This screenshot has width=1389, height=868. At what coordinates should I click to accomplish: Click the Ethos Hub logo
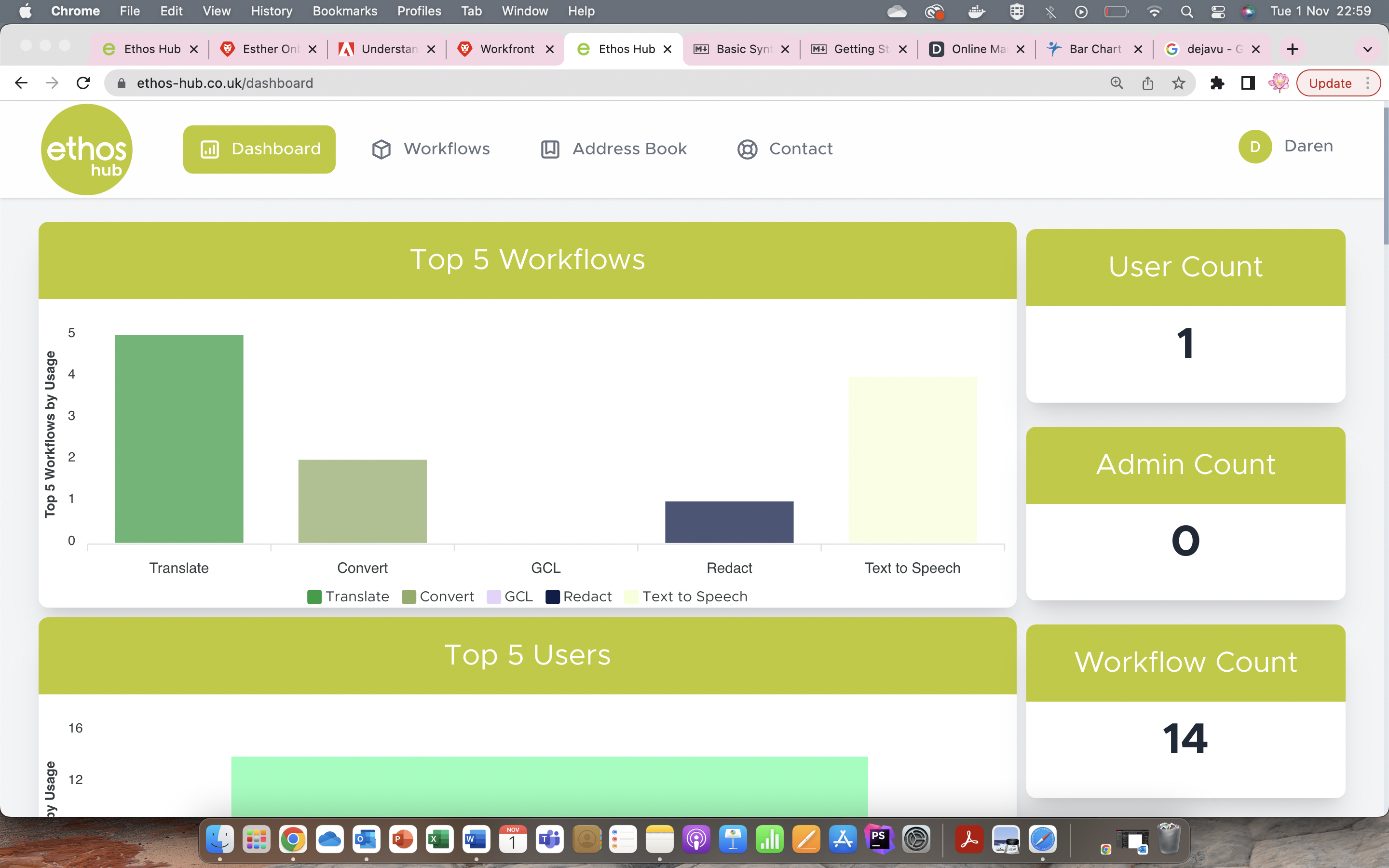(x=86, y=149)
